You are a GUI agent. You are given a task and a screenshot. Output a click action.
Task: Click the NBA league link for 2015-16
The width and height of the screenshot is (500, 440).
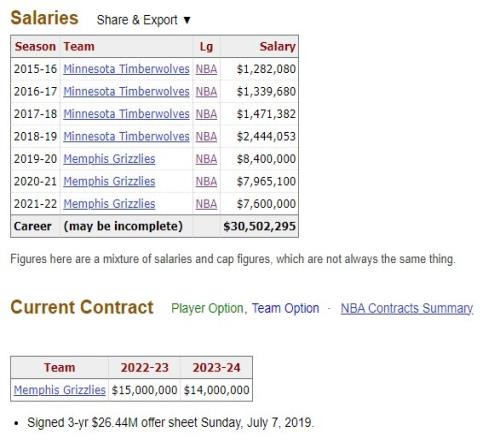[206, 69]
